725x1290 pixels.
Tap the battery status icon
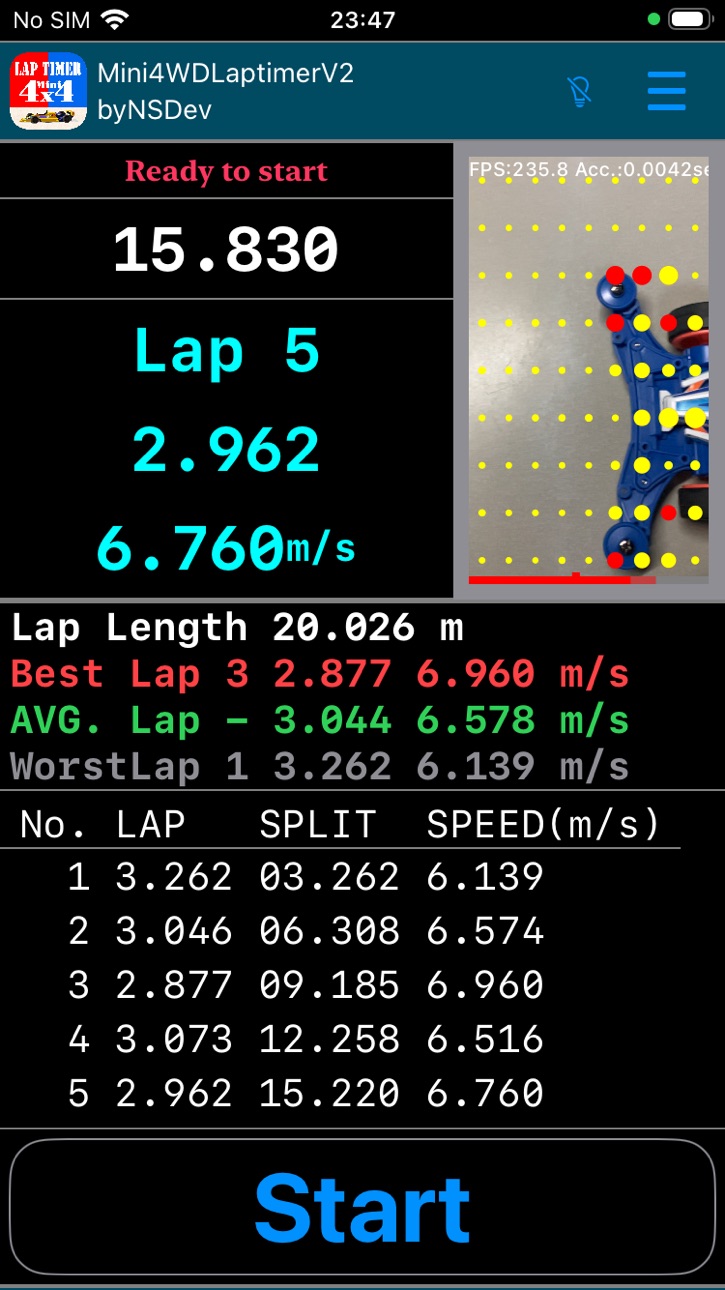pyautogui.click(x=690, y=19)
